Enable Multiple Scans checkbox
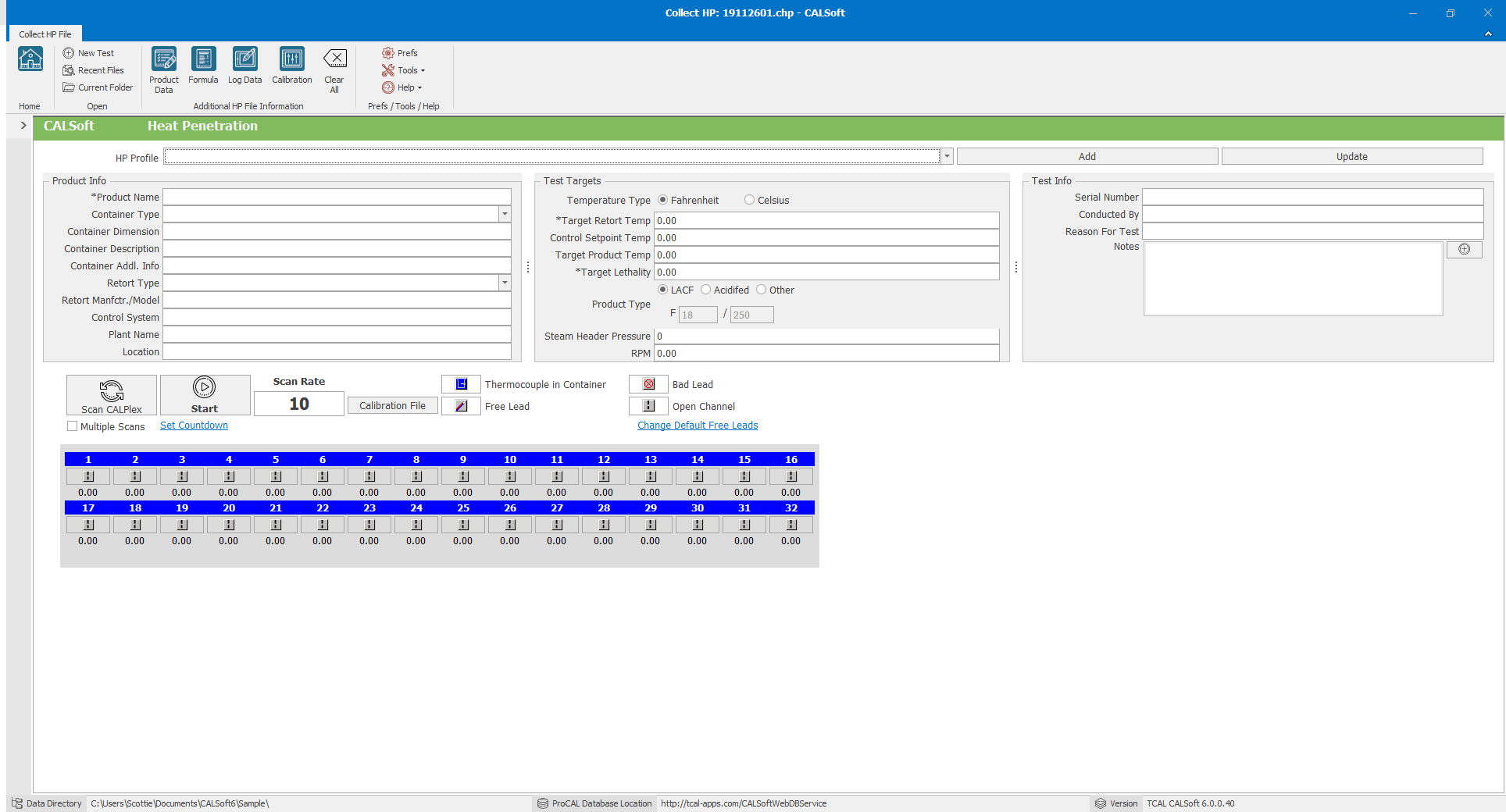This screenshot has width=1506, height=812. [x=73, y=426]
